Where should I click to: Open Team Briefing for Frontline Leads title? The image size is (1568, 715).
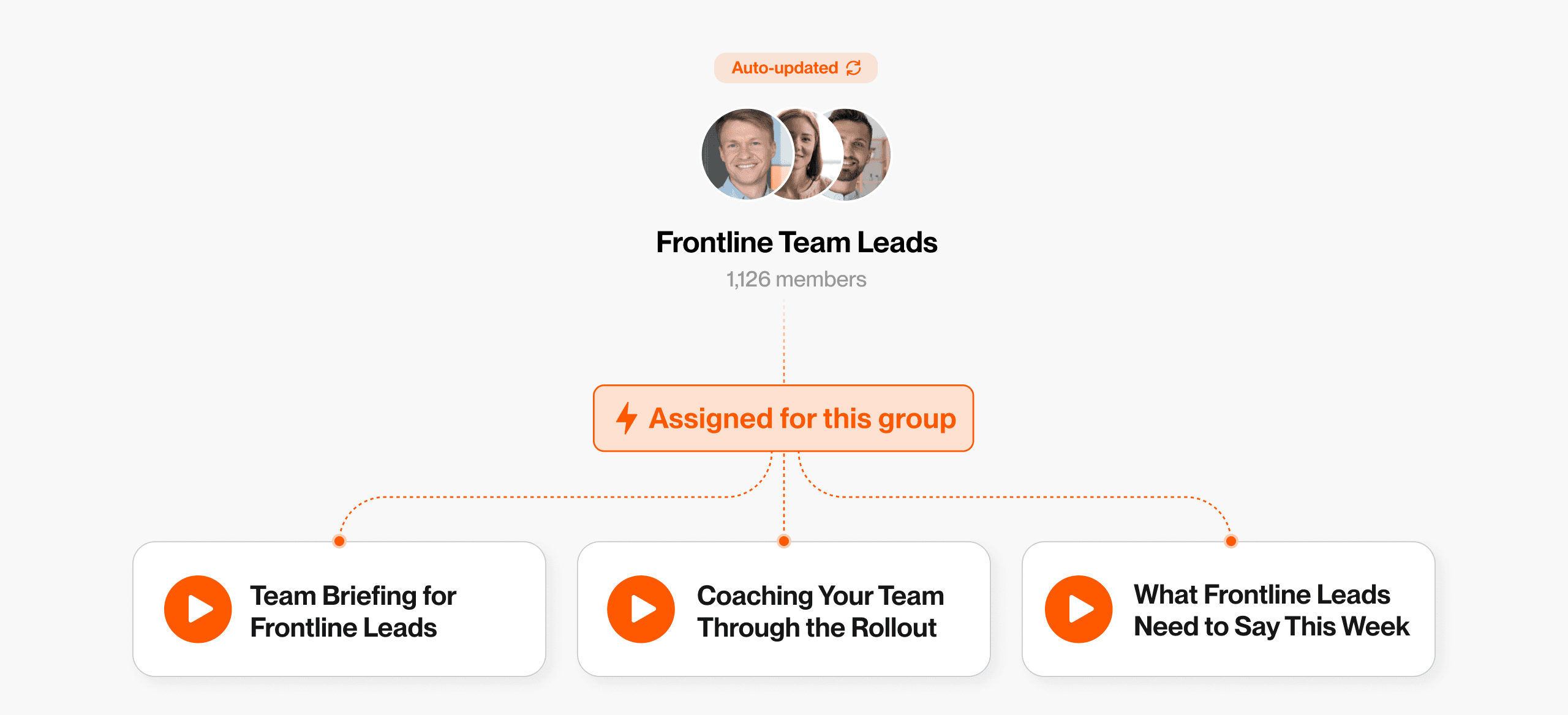353,612
